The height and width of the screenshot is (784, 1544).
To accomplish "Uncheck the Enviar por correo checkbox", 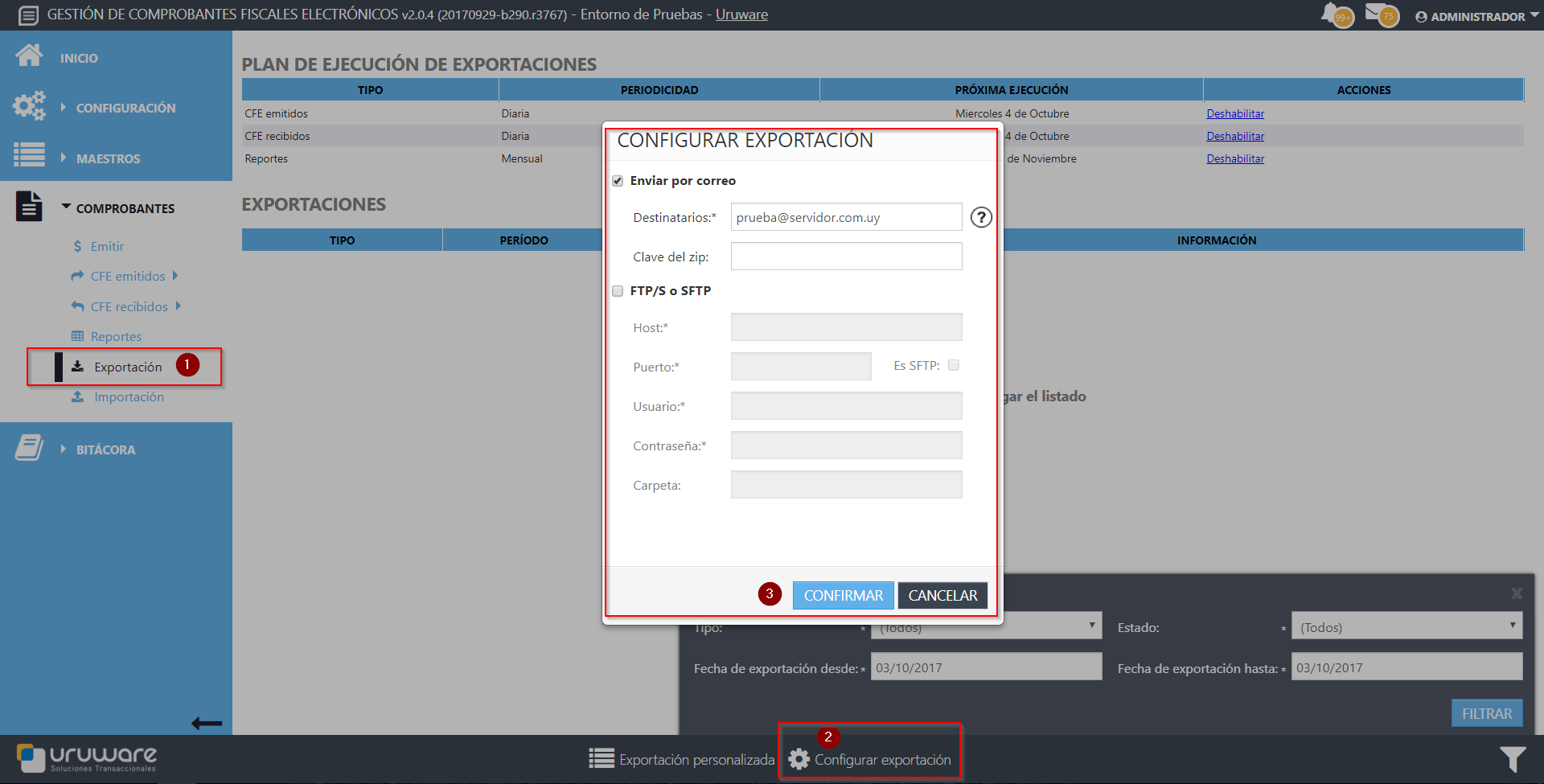I will coord(618,181).
